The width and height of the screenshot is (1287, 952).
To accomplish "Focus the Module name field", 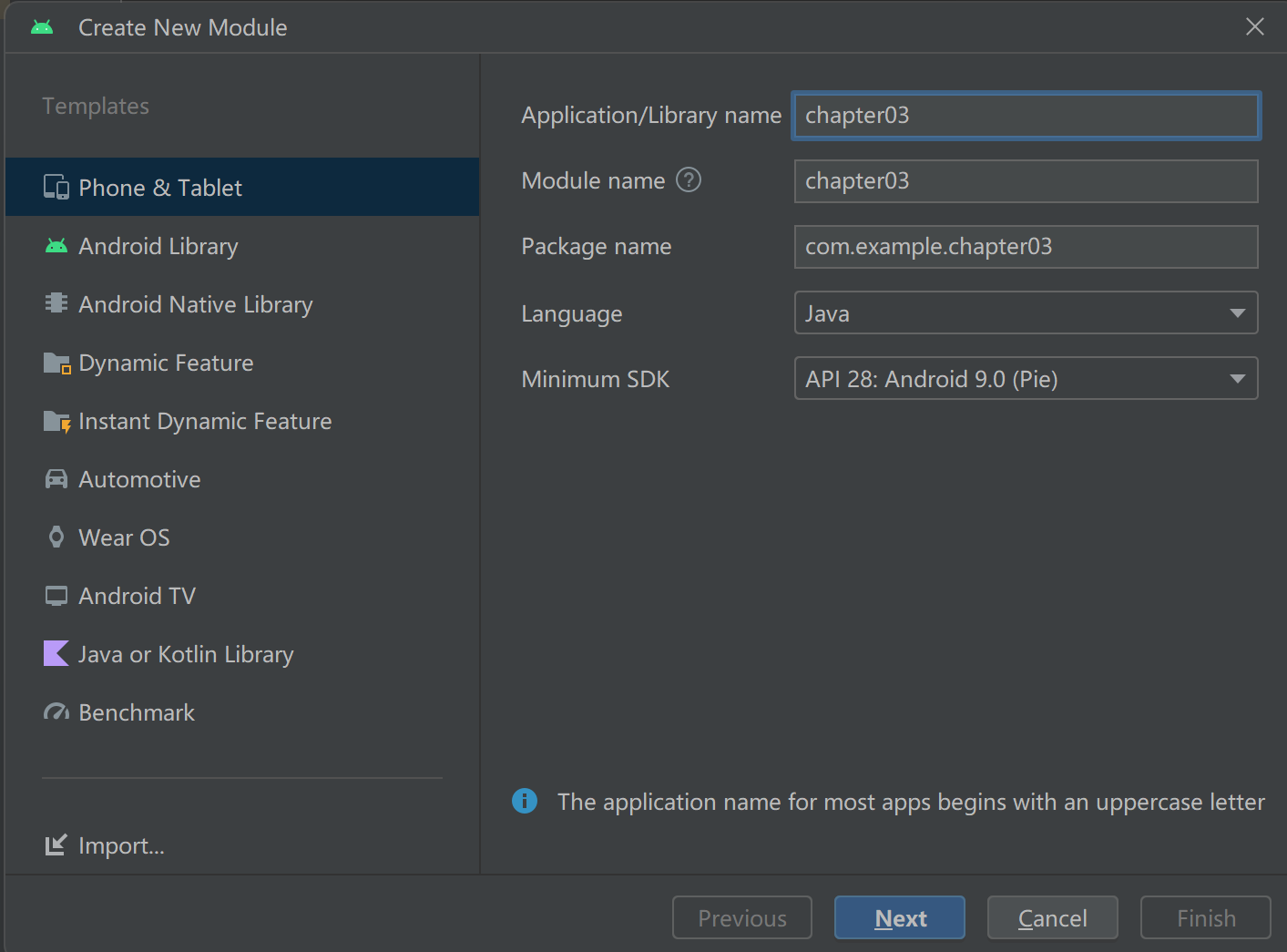I will [x=1026, y=181].
